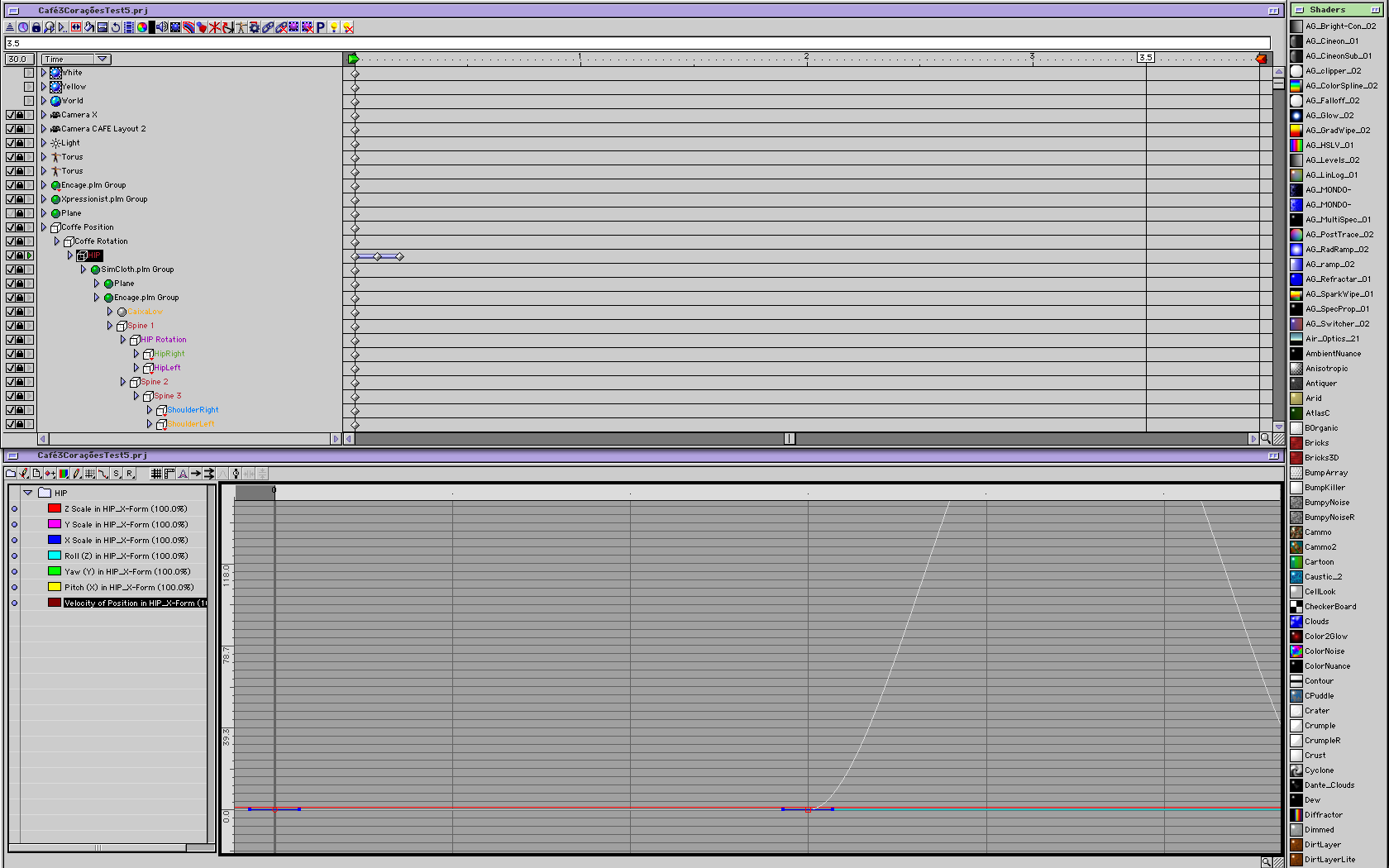The image size is (1389, 868).
Task: Toggle the lock box for the Light row
Action: click(x=20, y=143)
